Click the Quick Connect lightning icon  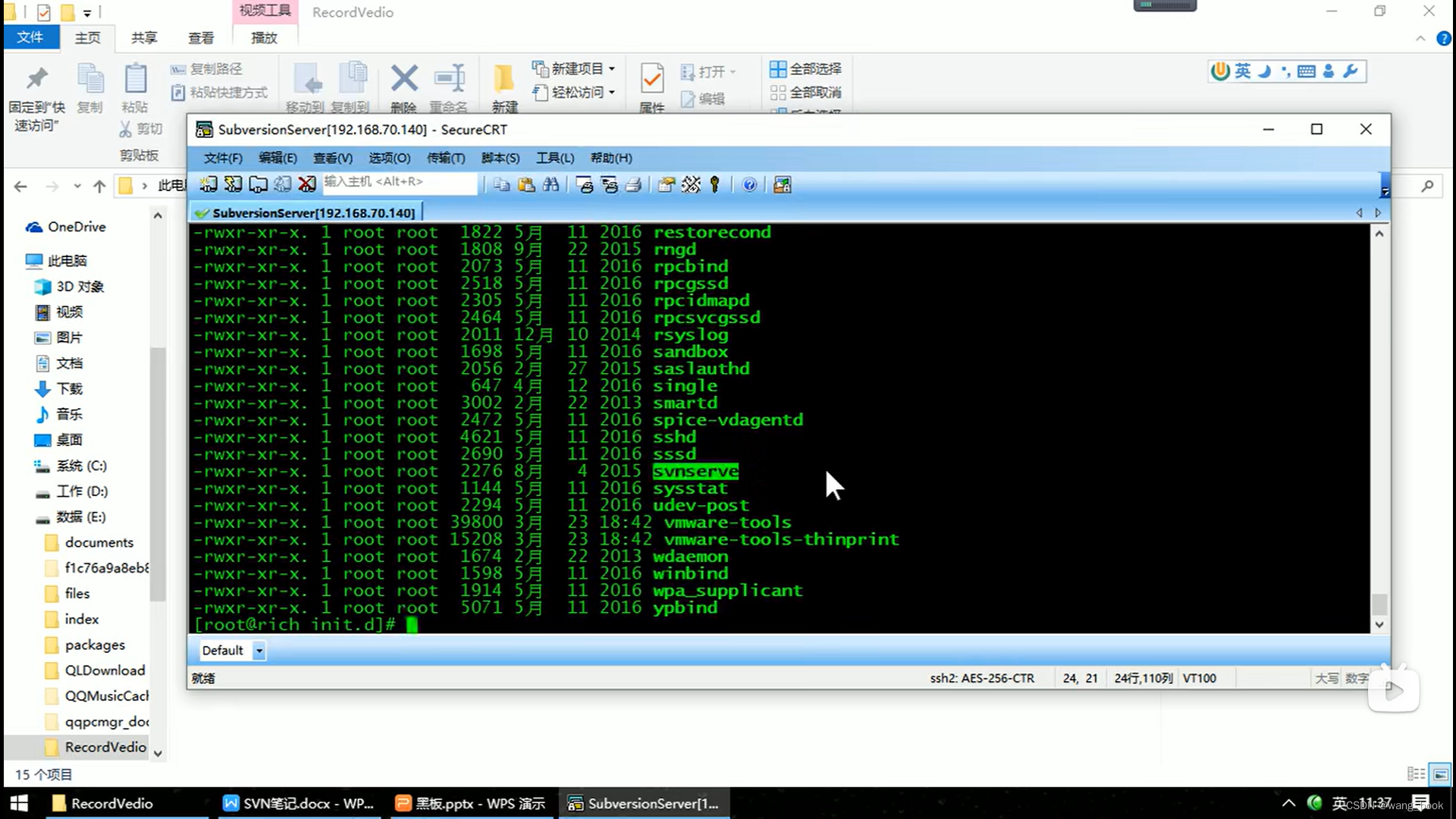tap(233, 184)
